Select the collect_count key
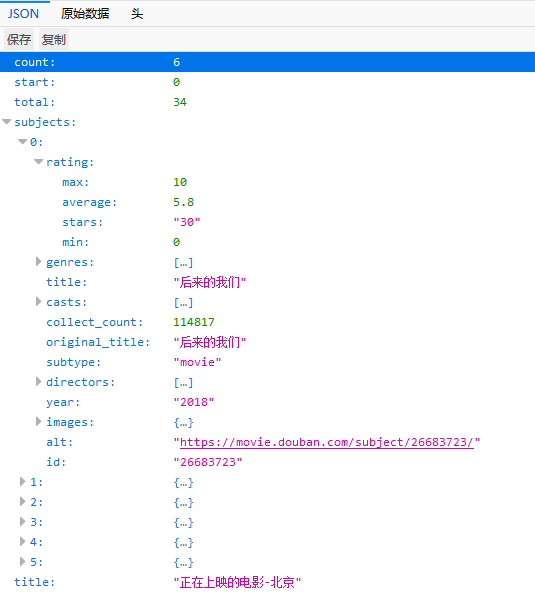 tap(95, 322)
